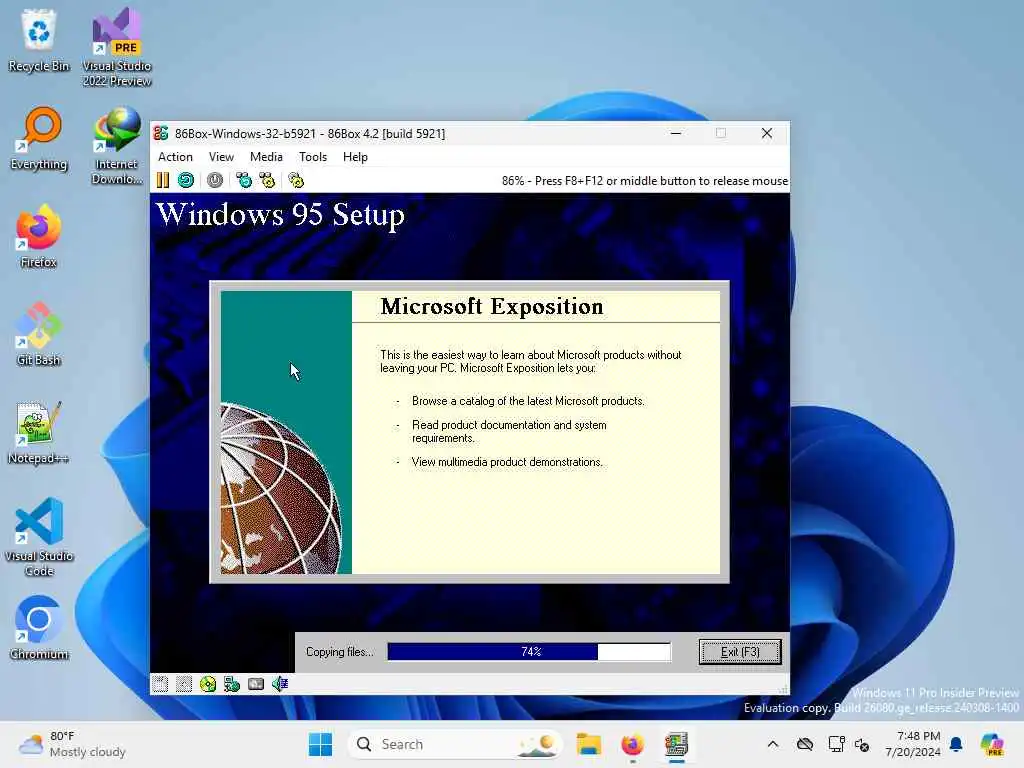1024x768 pixels.
Task: Minimize the 86Box window
Action: click(676, 133)
